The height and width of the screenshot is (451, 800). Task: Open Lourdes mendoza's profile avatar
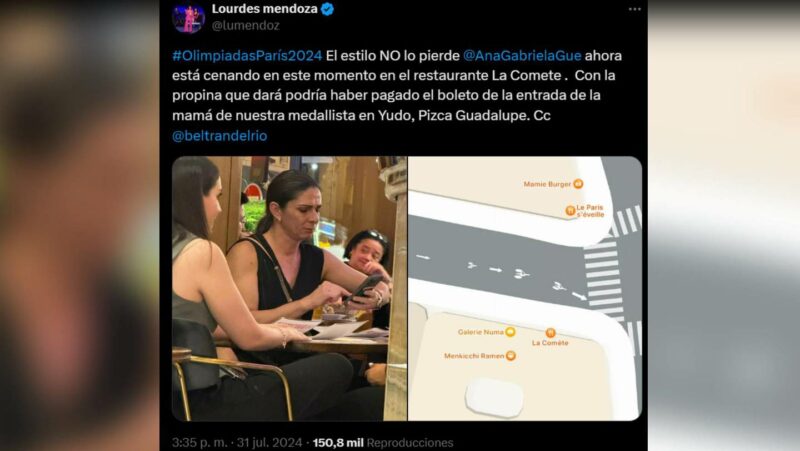188,18
